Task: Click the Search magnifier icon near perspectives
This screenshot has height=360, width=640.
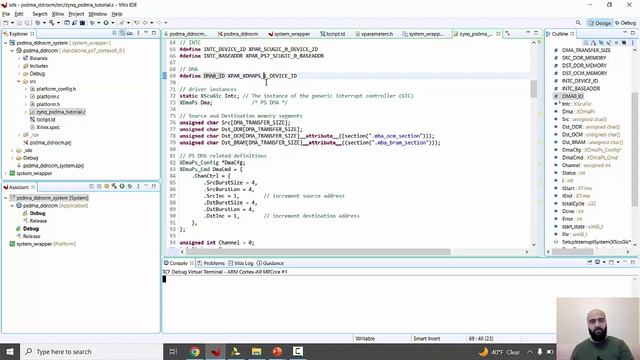Action: tap(578, 23)
